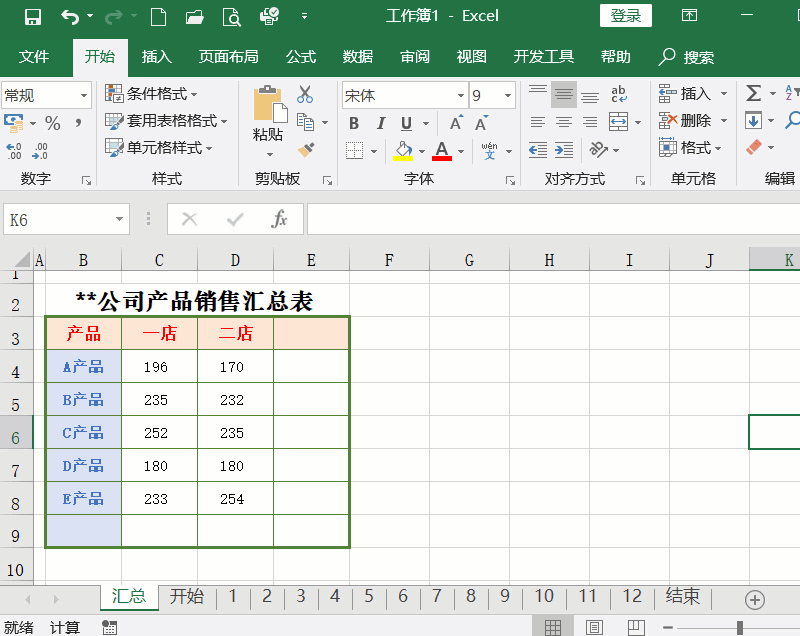Image resolution: width=800 pixels, height=636 pixels.
Task: Toggle italic formatting with the I button
Action: pos(381,122)
